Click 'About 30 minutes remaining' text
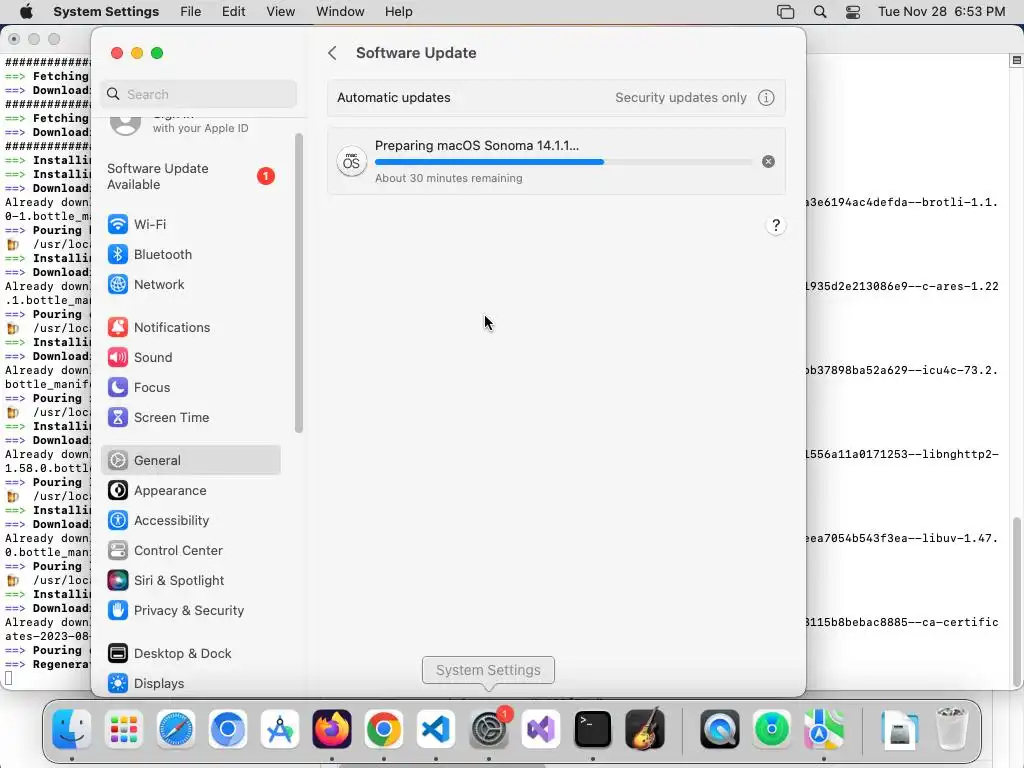 (x=449, y=178)
